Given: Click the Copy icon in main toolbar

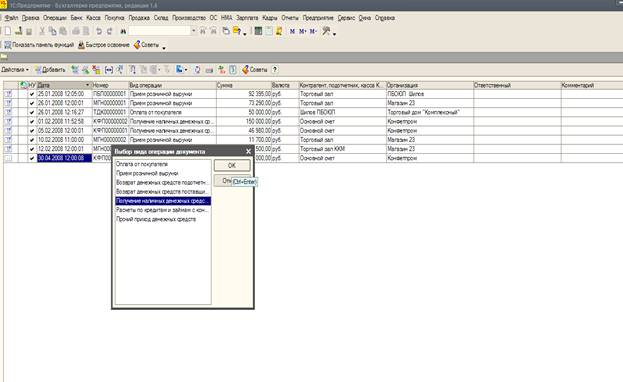Looking at the screenshot, I should coord(52,31).
